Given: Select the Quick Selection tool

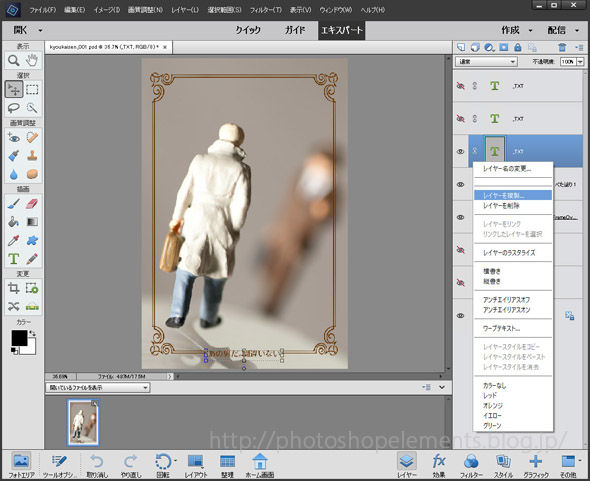Looking at the screenshot, I should pos(32,108).
